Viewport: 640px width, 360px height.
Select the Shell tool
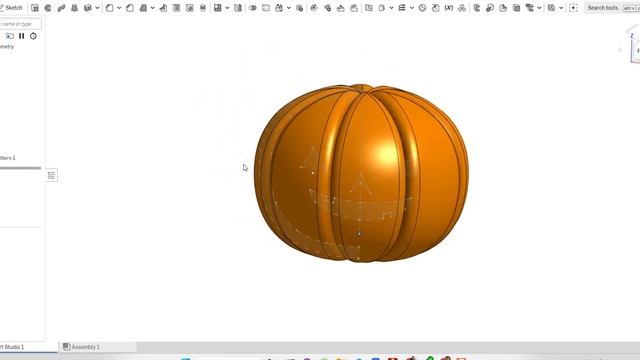176,8
